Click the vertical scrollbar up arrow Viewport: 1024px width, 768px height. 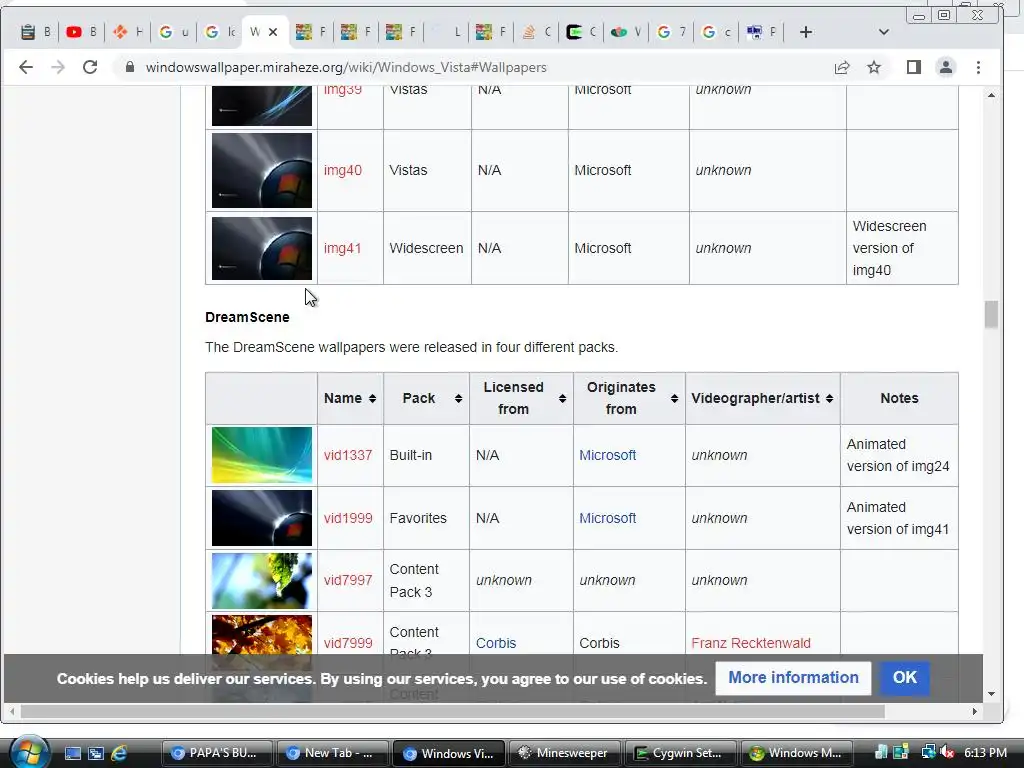coord(991,95)
